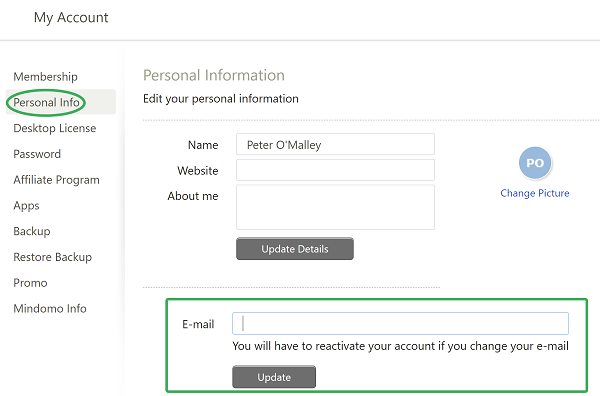Viewport: 600px width, 396px height.
Task: Go to Desktop License settings
Action: [x=54, y=128]
